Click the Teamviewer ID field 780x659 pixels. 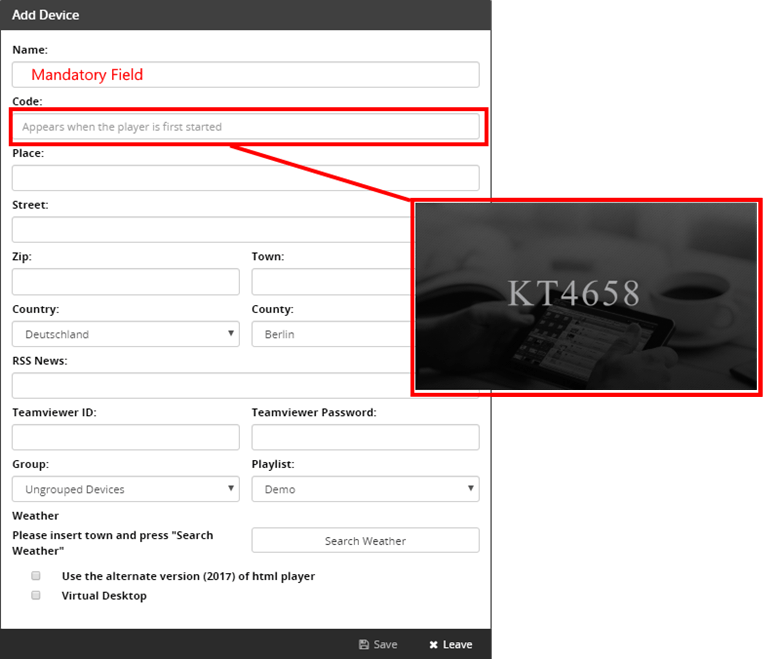click(x=126, y=437)
